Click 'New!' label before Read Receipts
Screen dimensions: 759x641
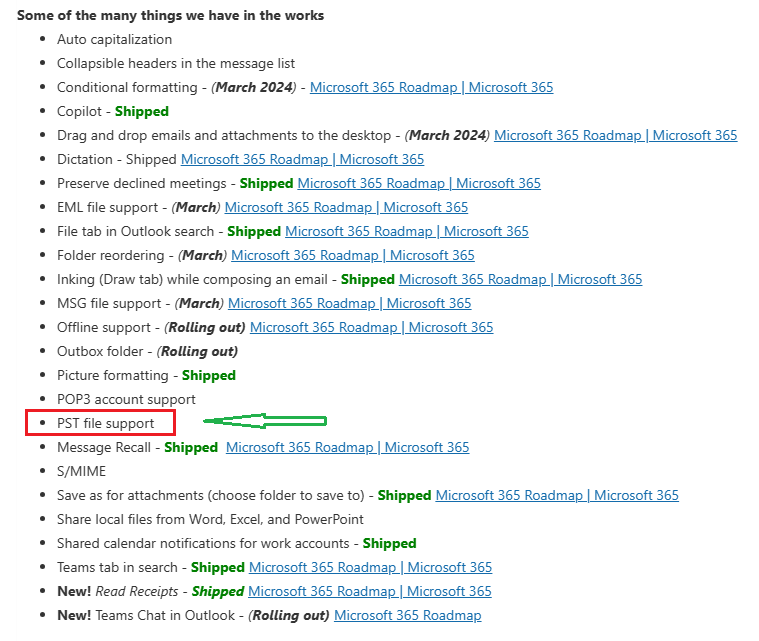tap(74, 592)
